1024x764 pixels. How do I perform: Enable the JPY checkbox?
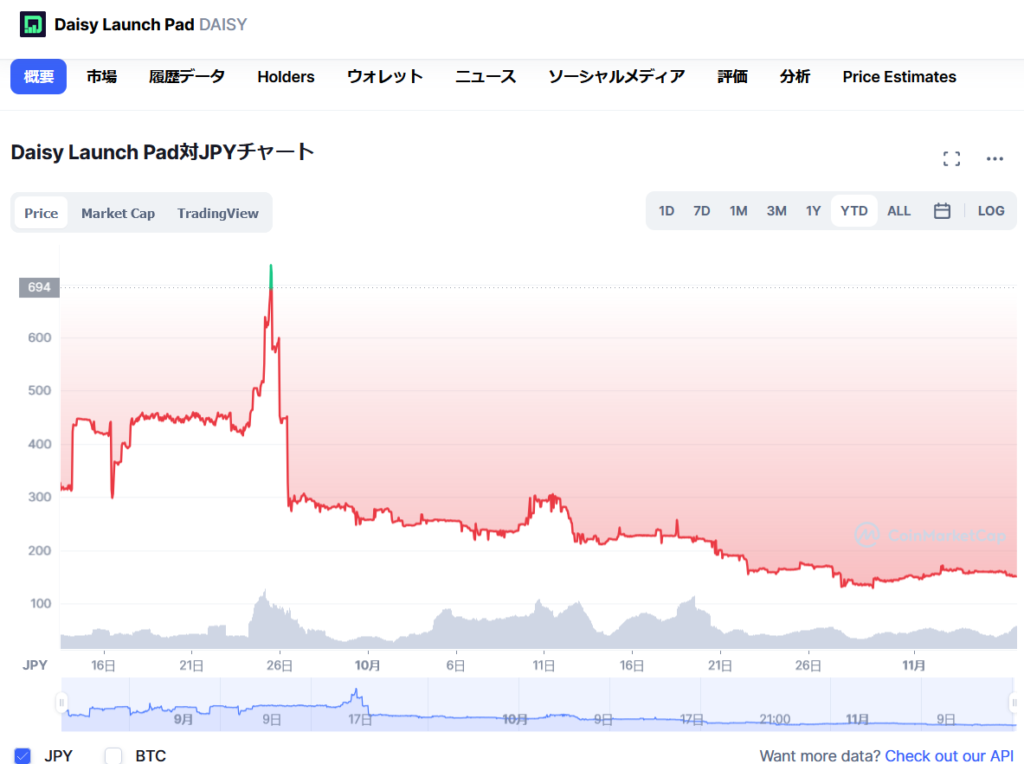23,755
